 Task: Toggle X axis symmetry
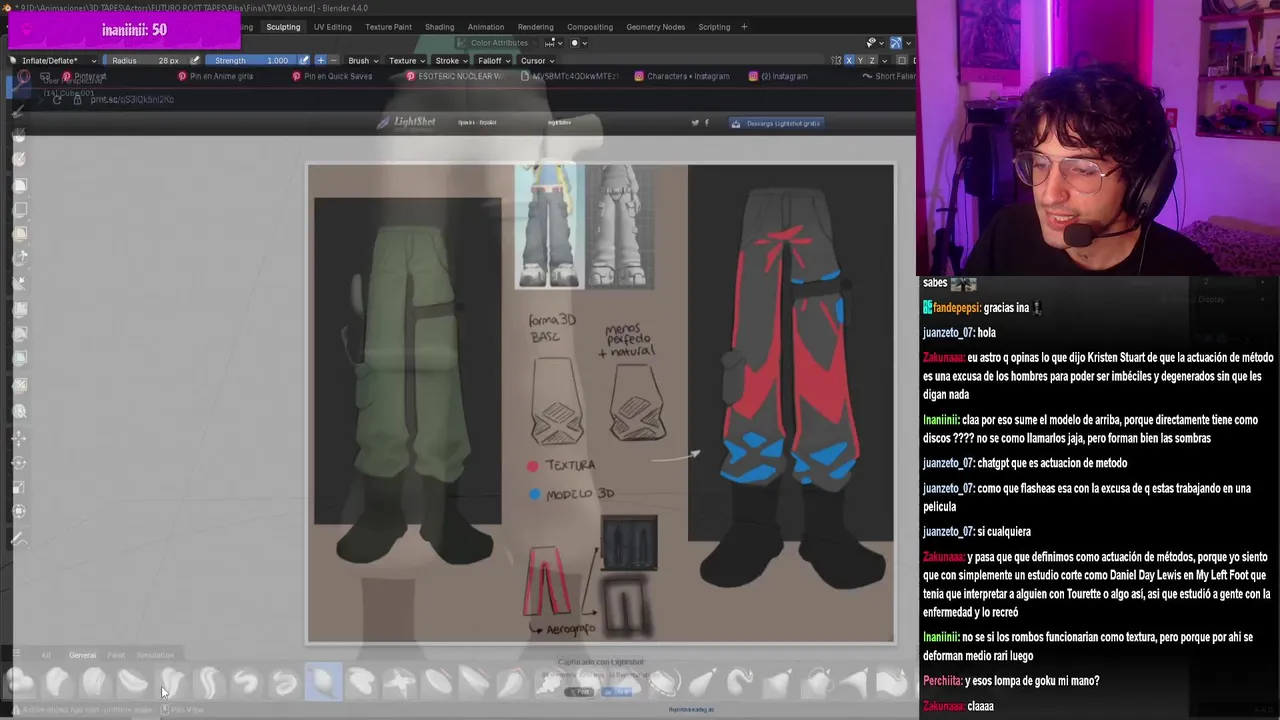coord(849,60)
